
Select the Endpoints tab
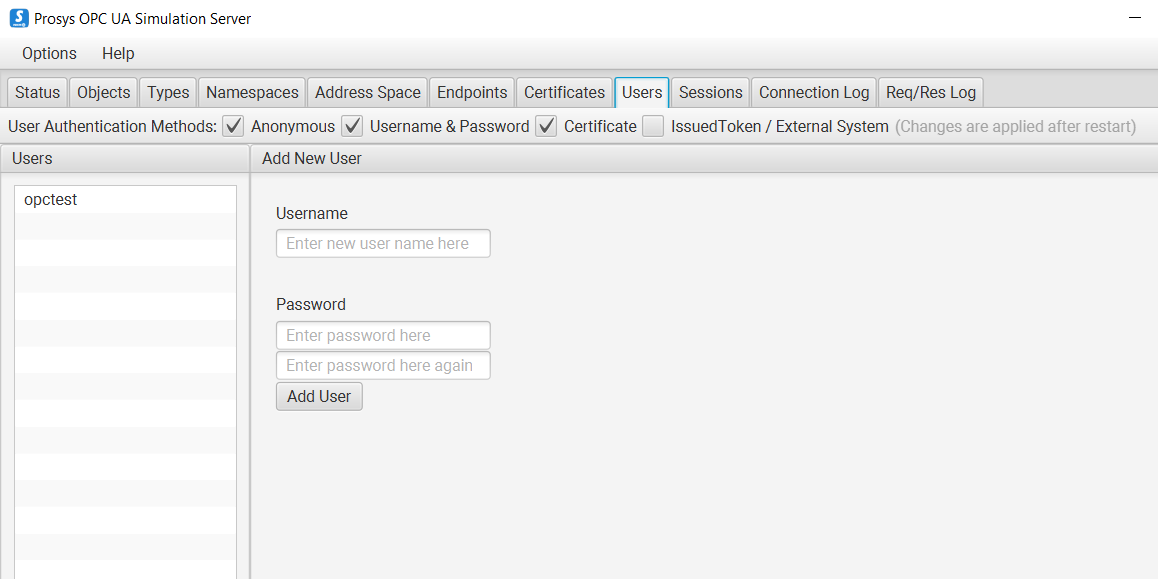473,92
